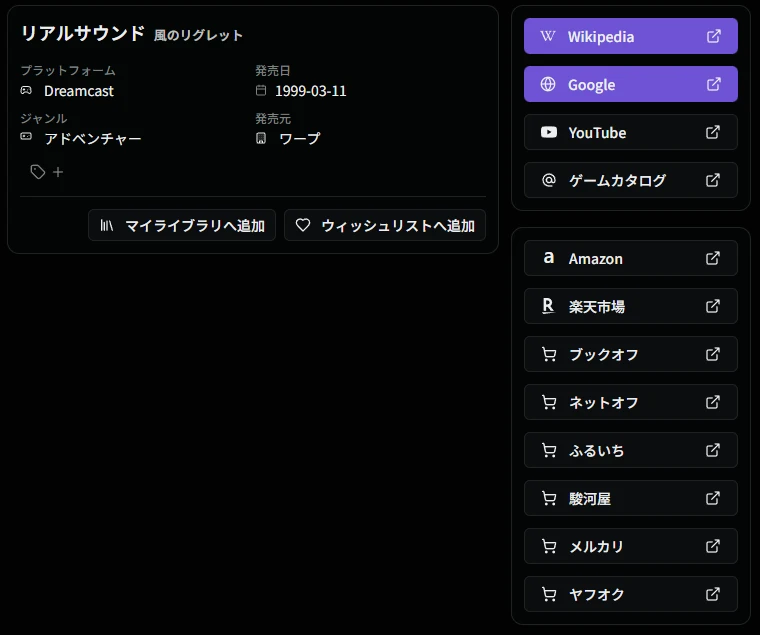Open the 駿河屋 store link
Screen dimensions: 760x635
click(x=631, y=498)
